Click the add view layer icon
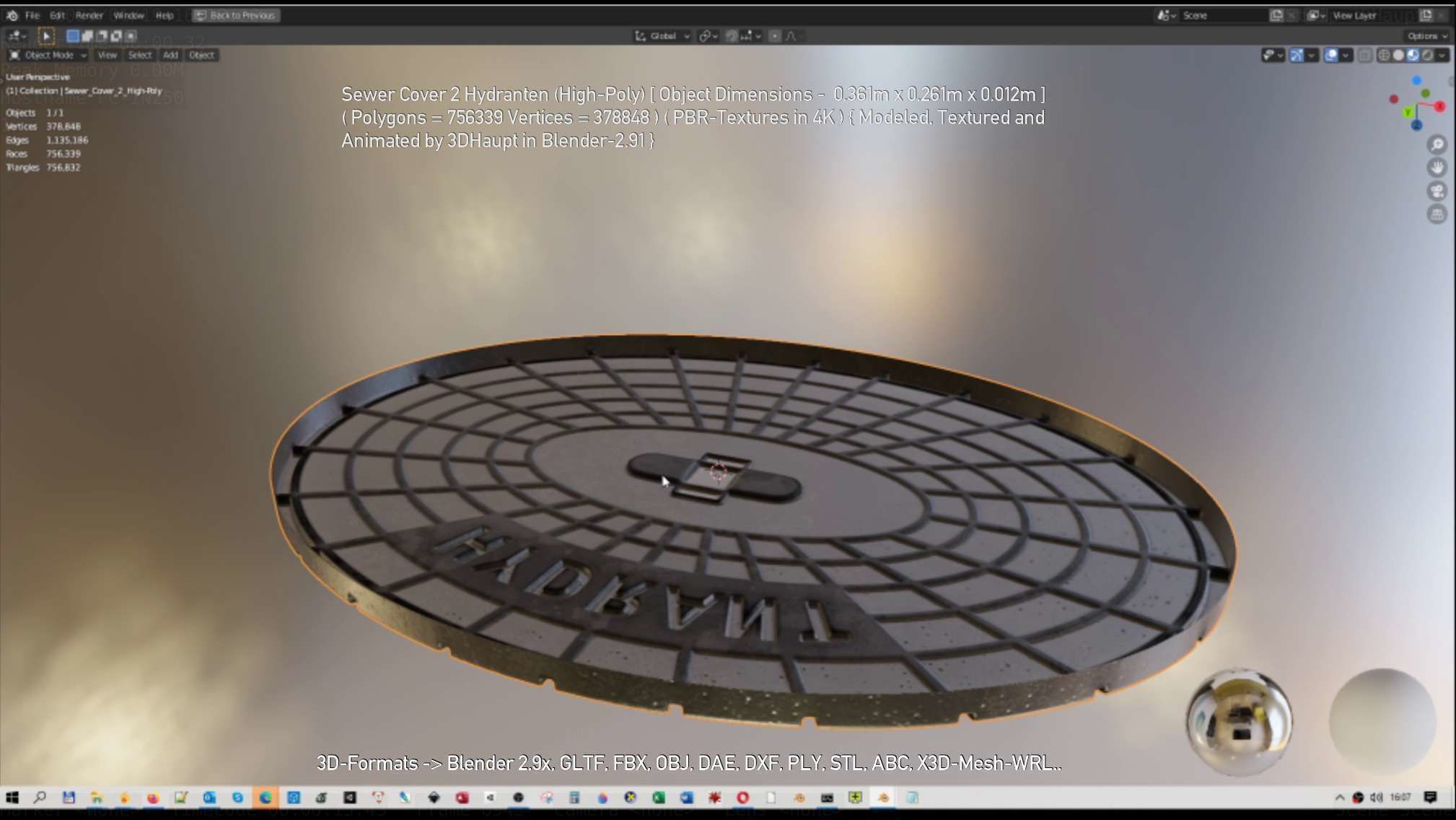 tap(1426, 15)
